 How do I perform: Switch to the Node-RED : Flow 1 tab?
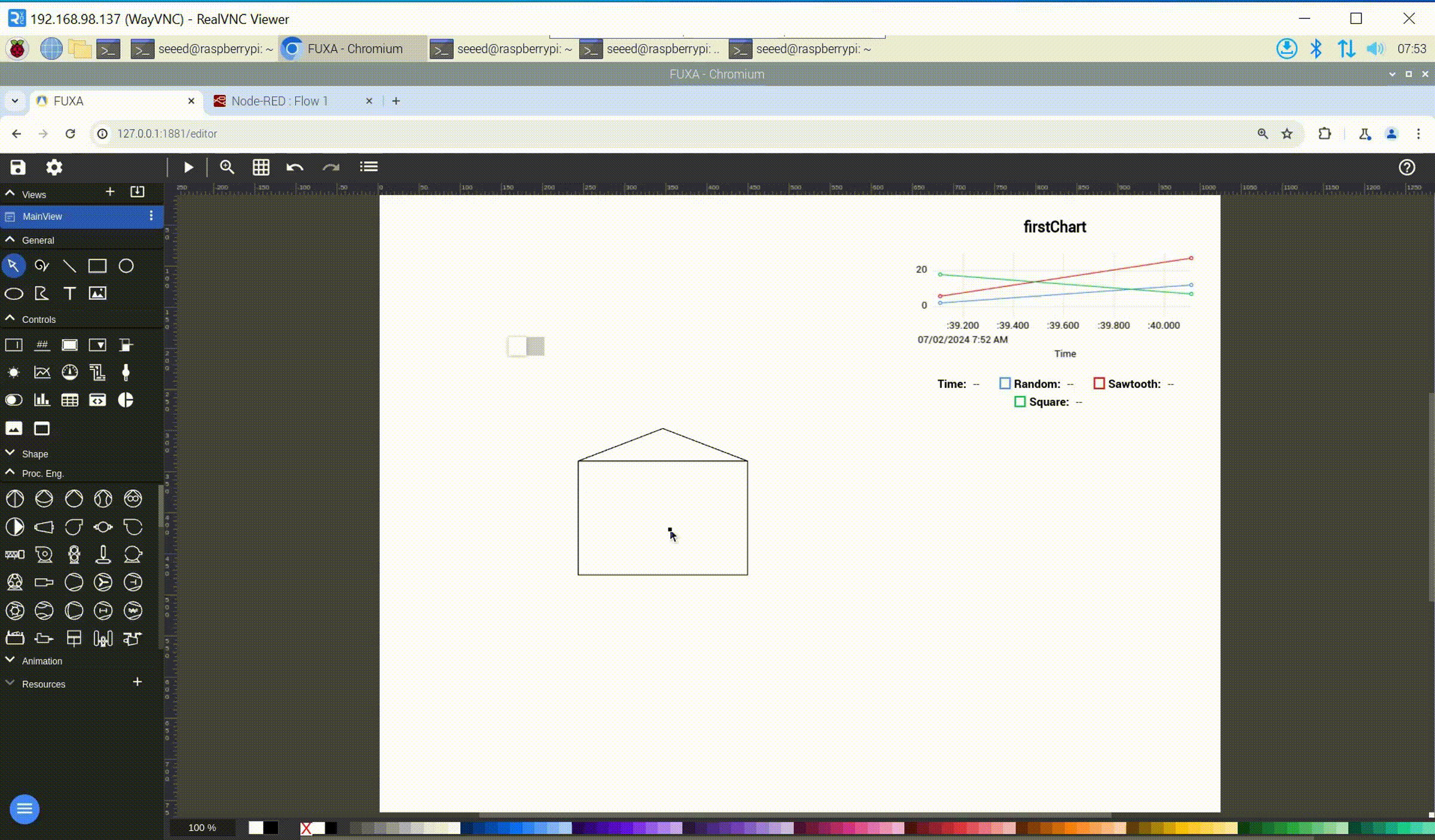(280, 101)
